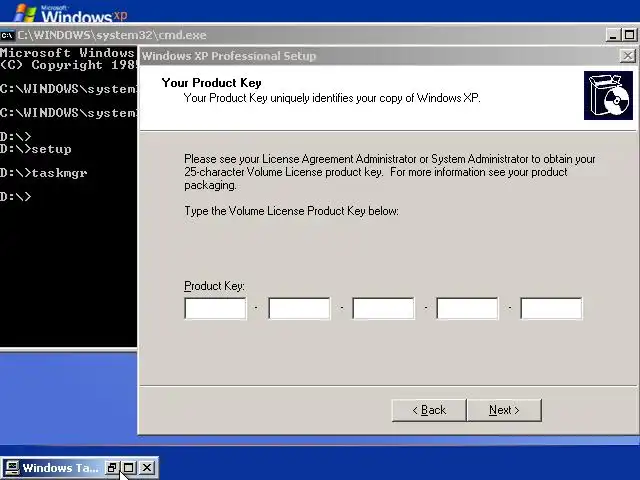
Task: Minimize the cmd.exe window
Action: tap(613, 35)
